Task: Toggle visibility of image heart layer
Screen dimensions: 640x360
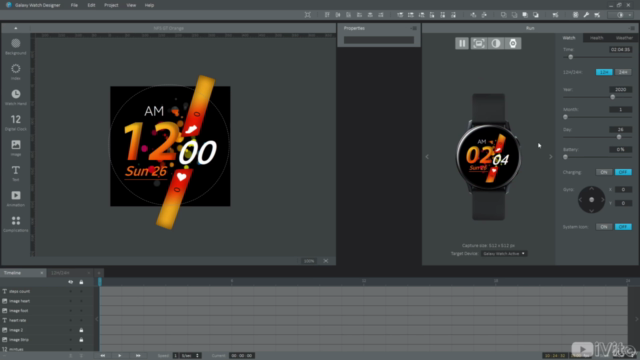Action: tap(71, 301)
